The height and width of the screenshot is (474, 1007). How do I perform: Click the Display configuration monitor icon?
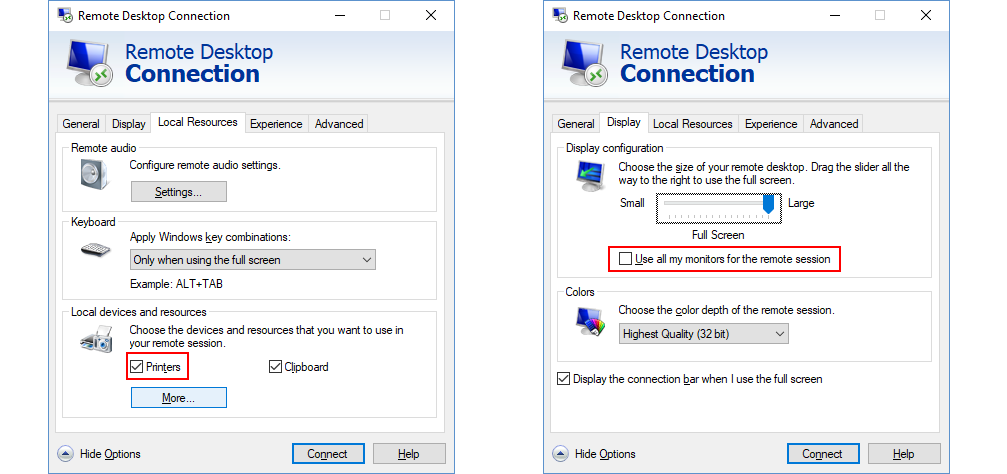(591, 177)
